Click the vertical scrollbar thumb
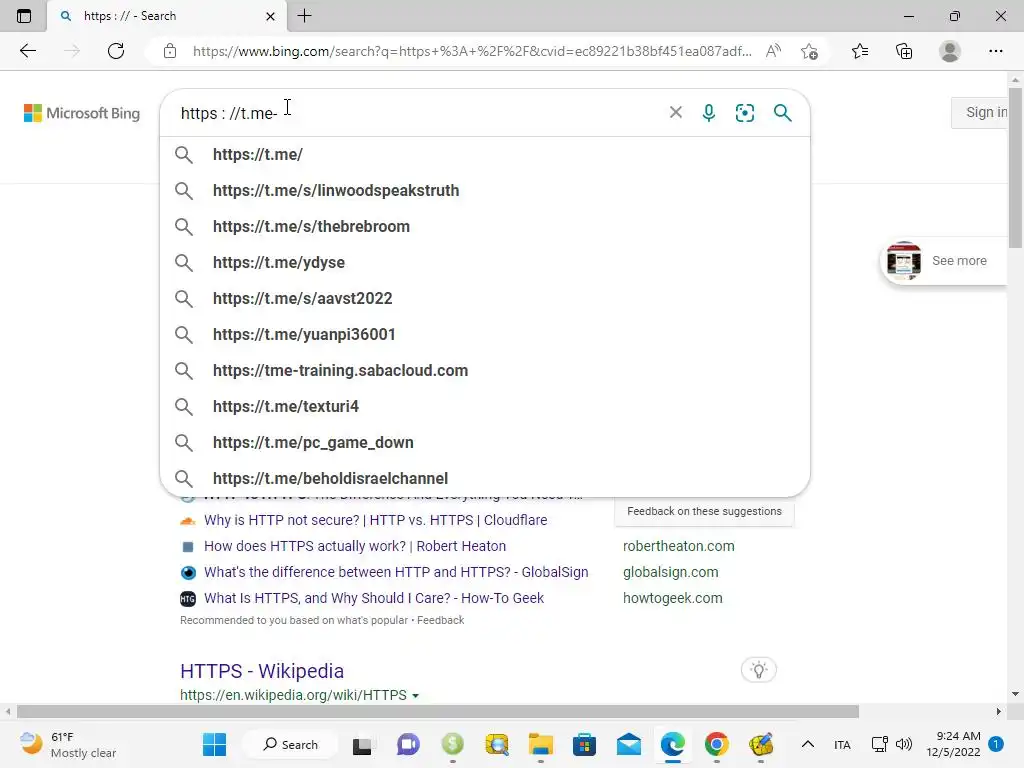The image size is (1024, 768). coord(1015,167)
